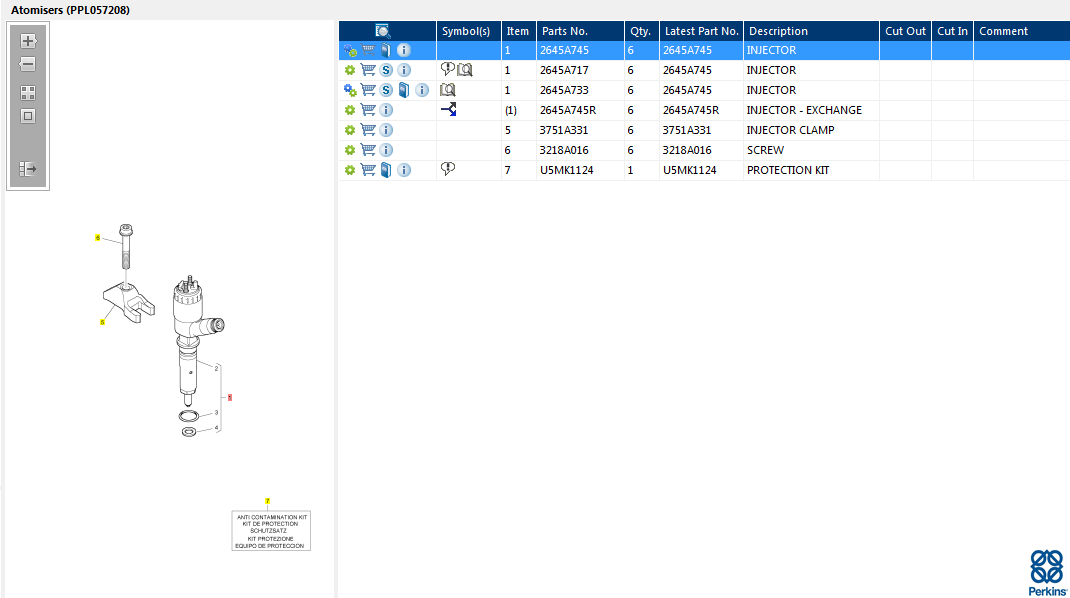Screen dimensions: 1070x598
Task: Show info for INJECTOR - EXCHANGE 2645A745R
Action: click(x=386, y=109)
